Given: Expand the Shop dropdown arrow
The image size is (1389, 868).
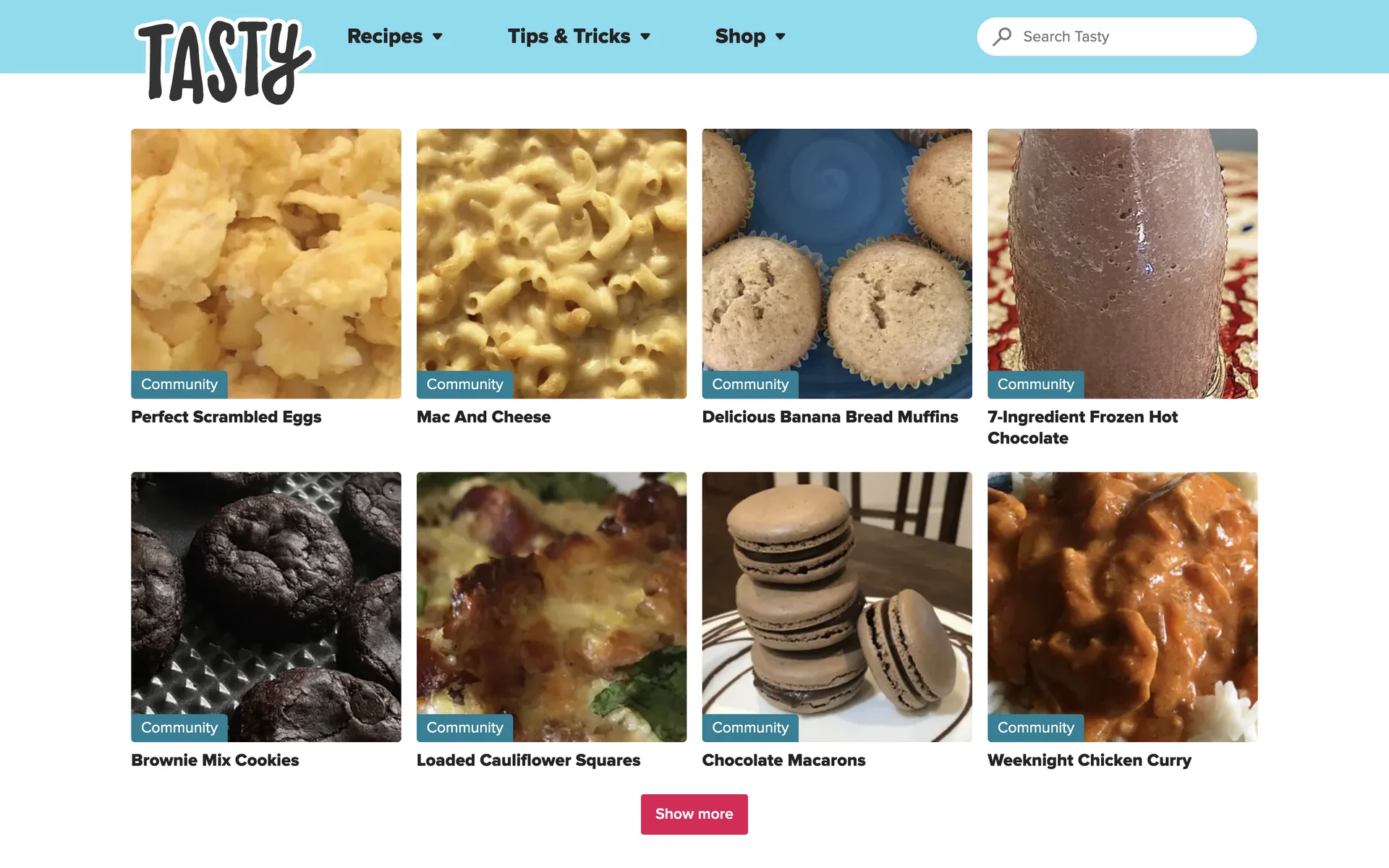Looking at the screenshot, I should coord(780,36).
